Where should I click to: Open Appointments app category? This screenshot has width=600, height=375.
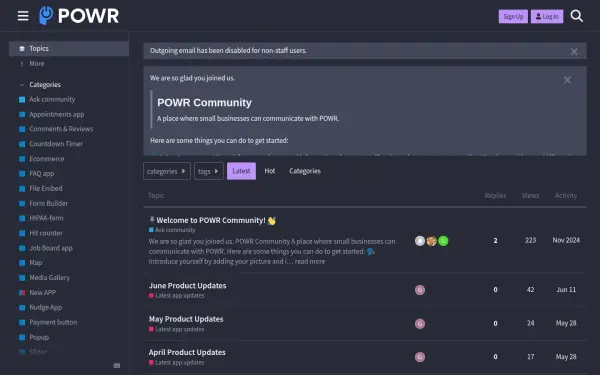point(57,114)
